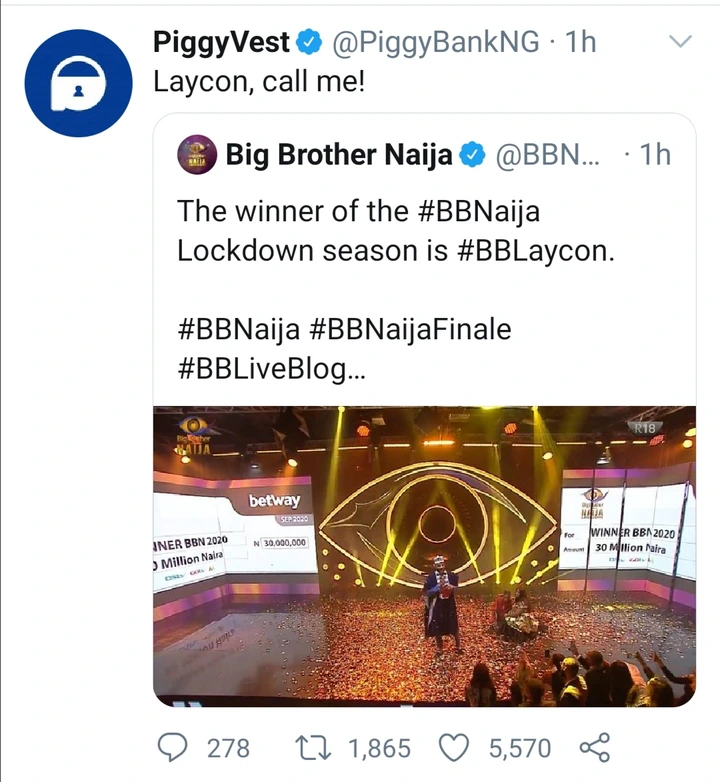Image resolution: width=720 pixels, height=782 pixels.
Task: Click the 'Laycon, call me!' tweet text
Action: [259, 82]
